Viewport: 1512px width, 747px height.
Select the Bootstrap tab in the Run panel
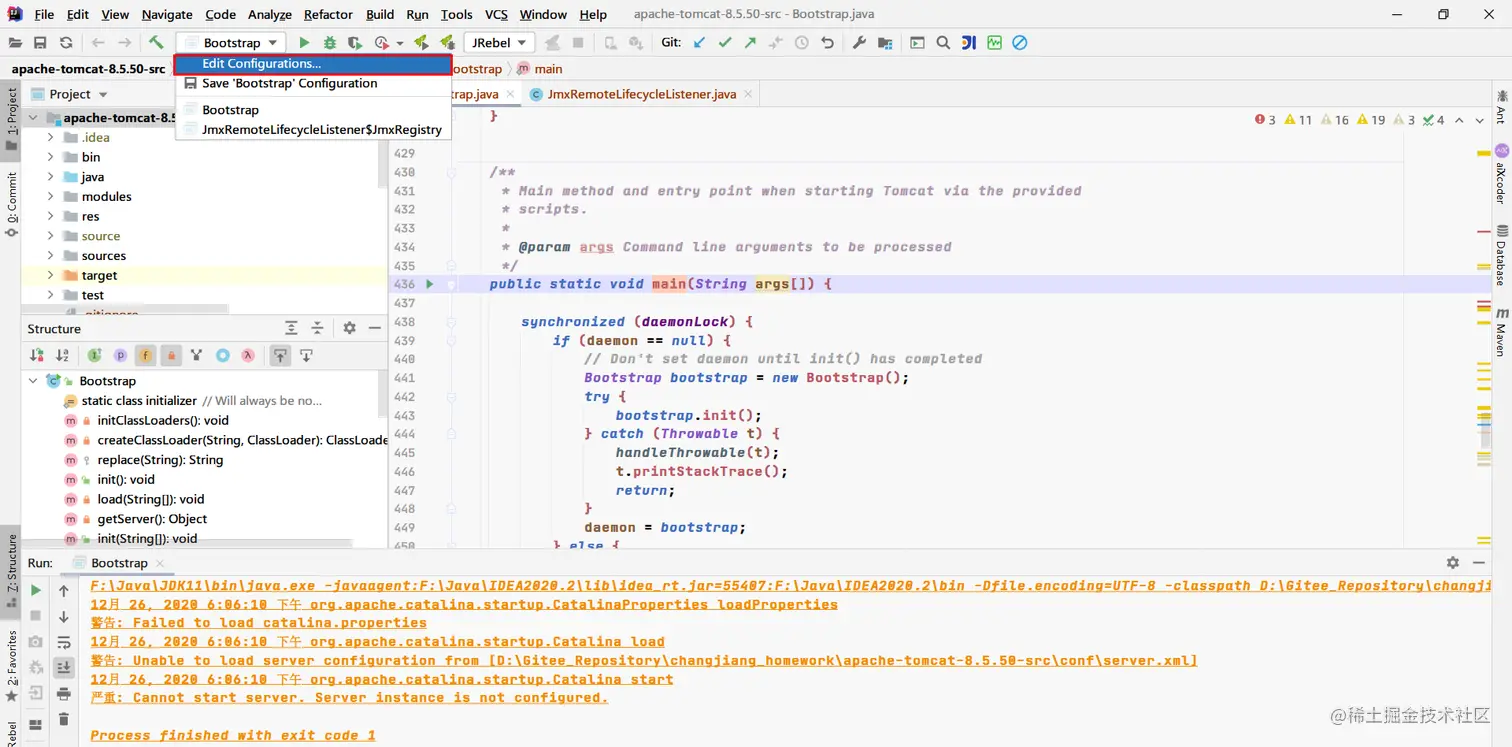pos(118,563)
